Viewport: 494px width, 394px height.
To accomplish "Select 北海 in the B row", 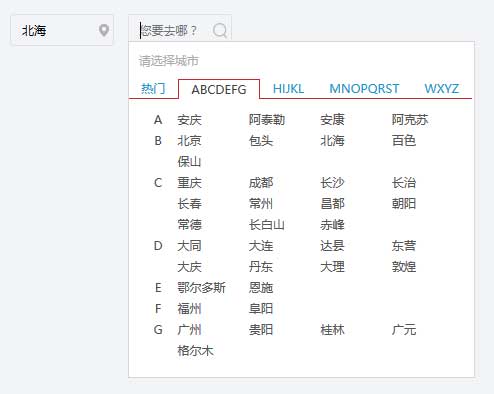I will pos(332,141).
